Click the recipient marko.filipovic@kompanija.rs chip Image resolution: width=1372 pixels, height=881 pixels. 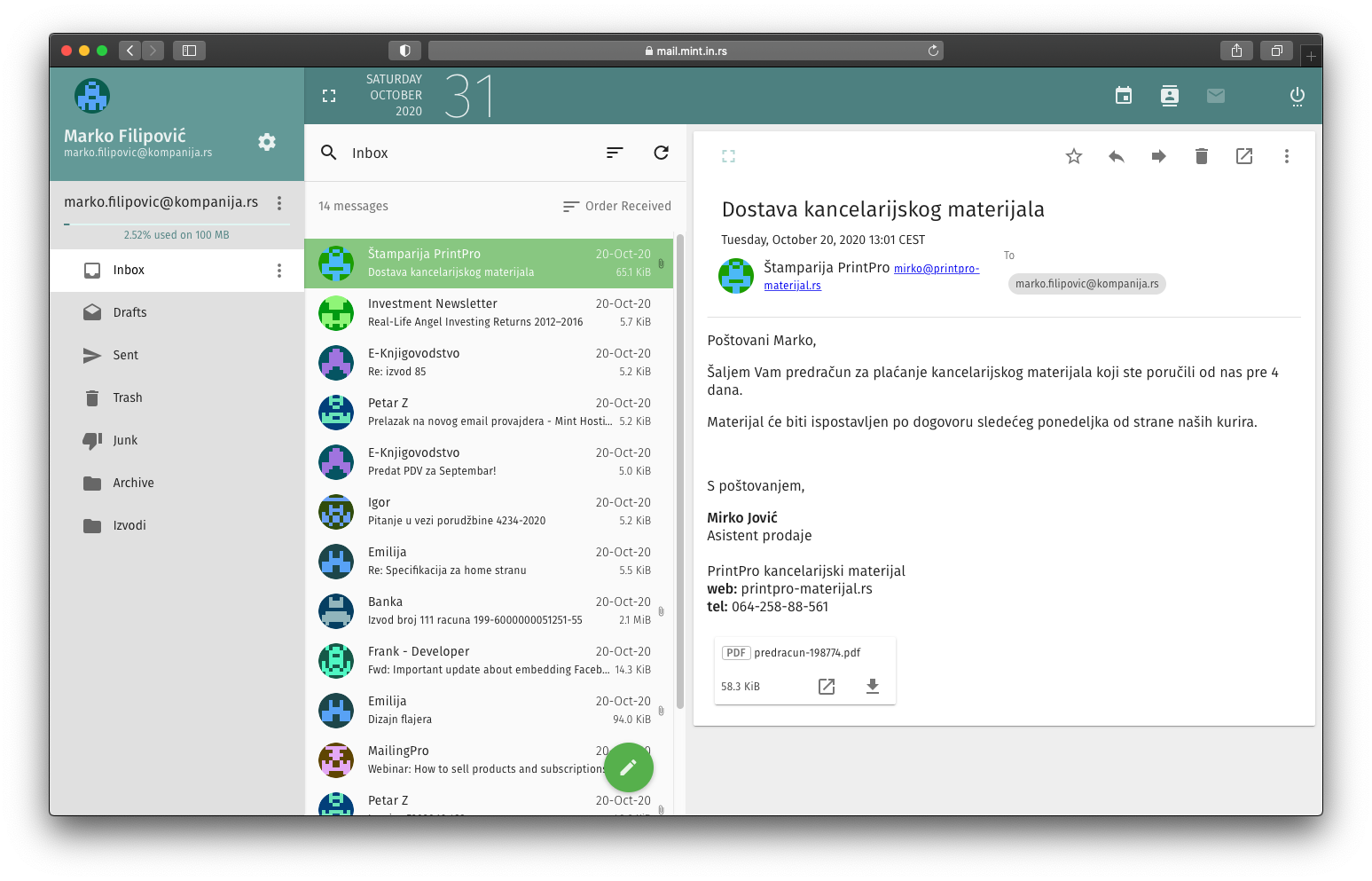click(x=1086, y=284)
